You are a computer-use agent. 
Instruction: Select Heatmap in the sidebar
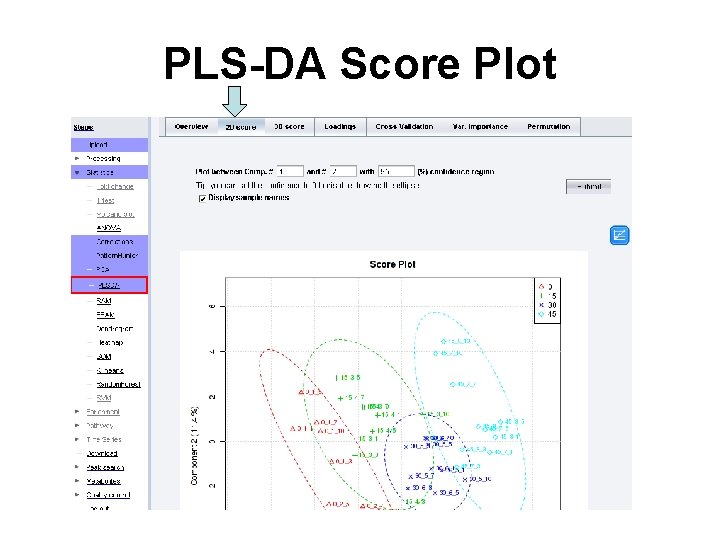click(x=111, y=343)
